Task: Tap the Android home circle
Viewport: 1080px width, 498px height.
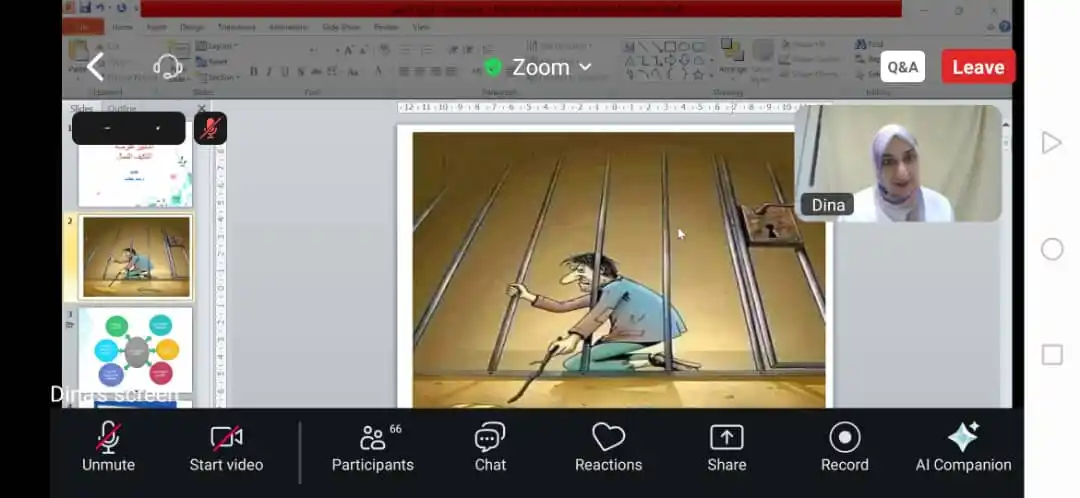Action: coord(1052,249)
